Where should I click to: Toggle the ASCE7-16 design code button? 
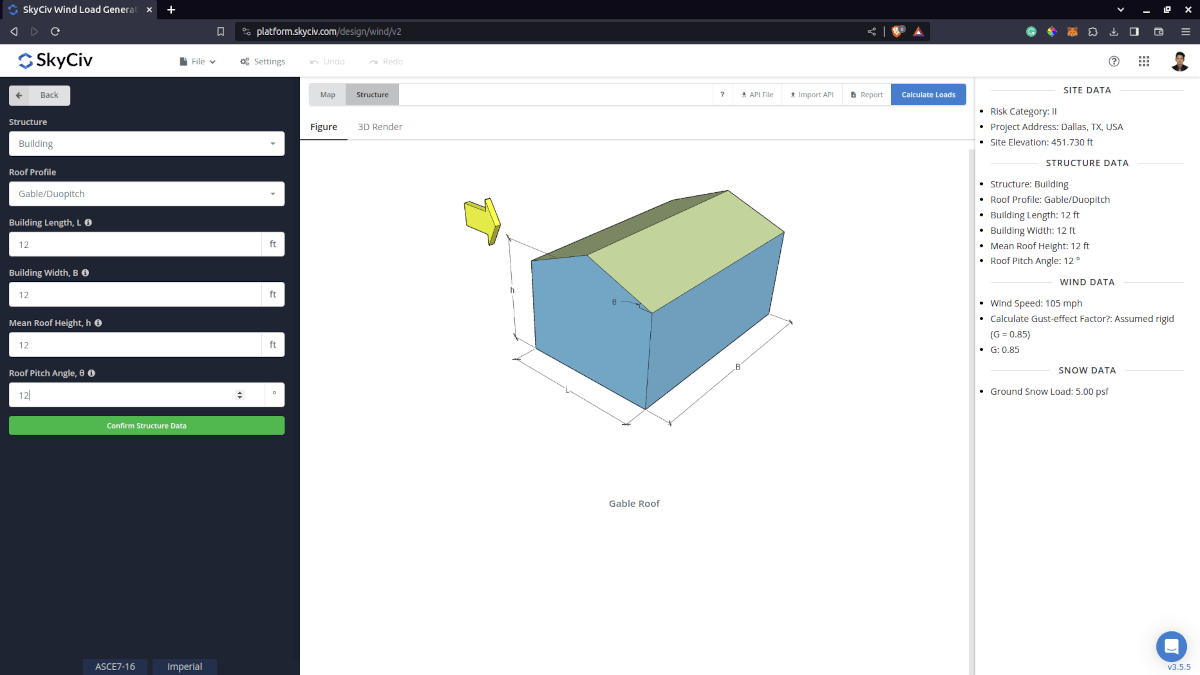click(x=115, y=666)
